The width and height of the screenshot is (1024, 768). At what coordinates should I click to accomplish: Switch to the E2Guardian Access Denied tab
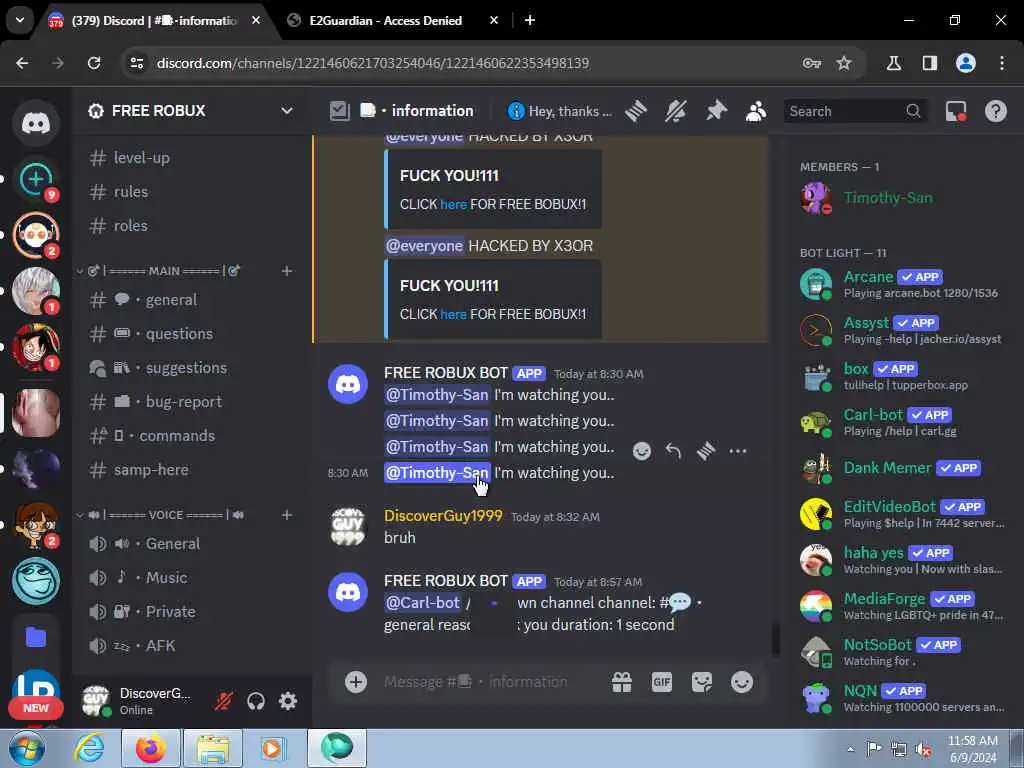[385, 21]
